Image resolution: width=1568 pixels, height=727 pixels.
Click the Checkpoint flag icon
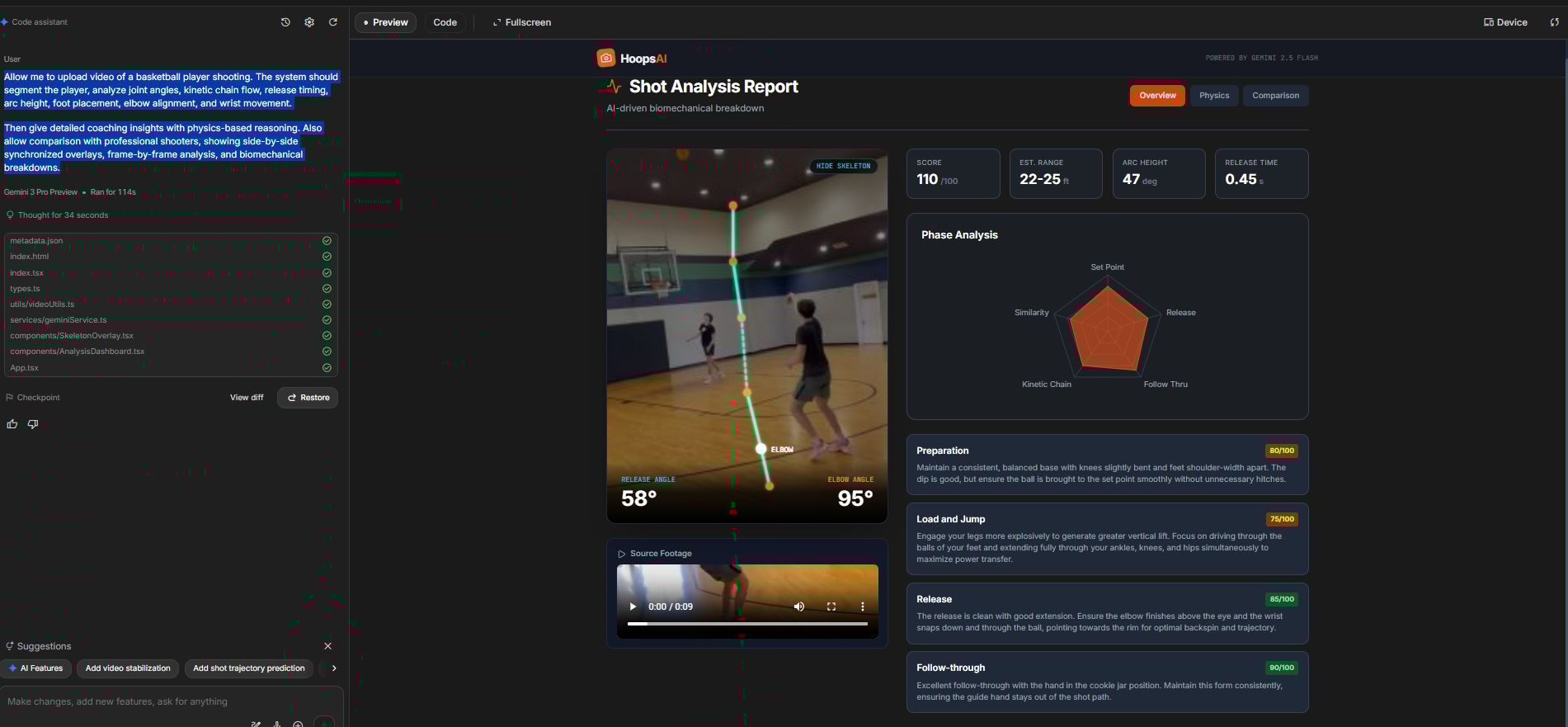click(10, 398)
